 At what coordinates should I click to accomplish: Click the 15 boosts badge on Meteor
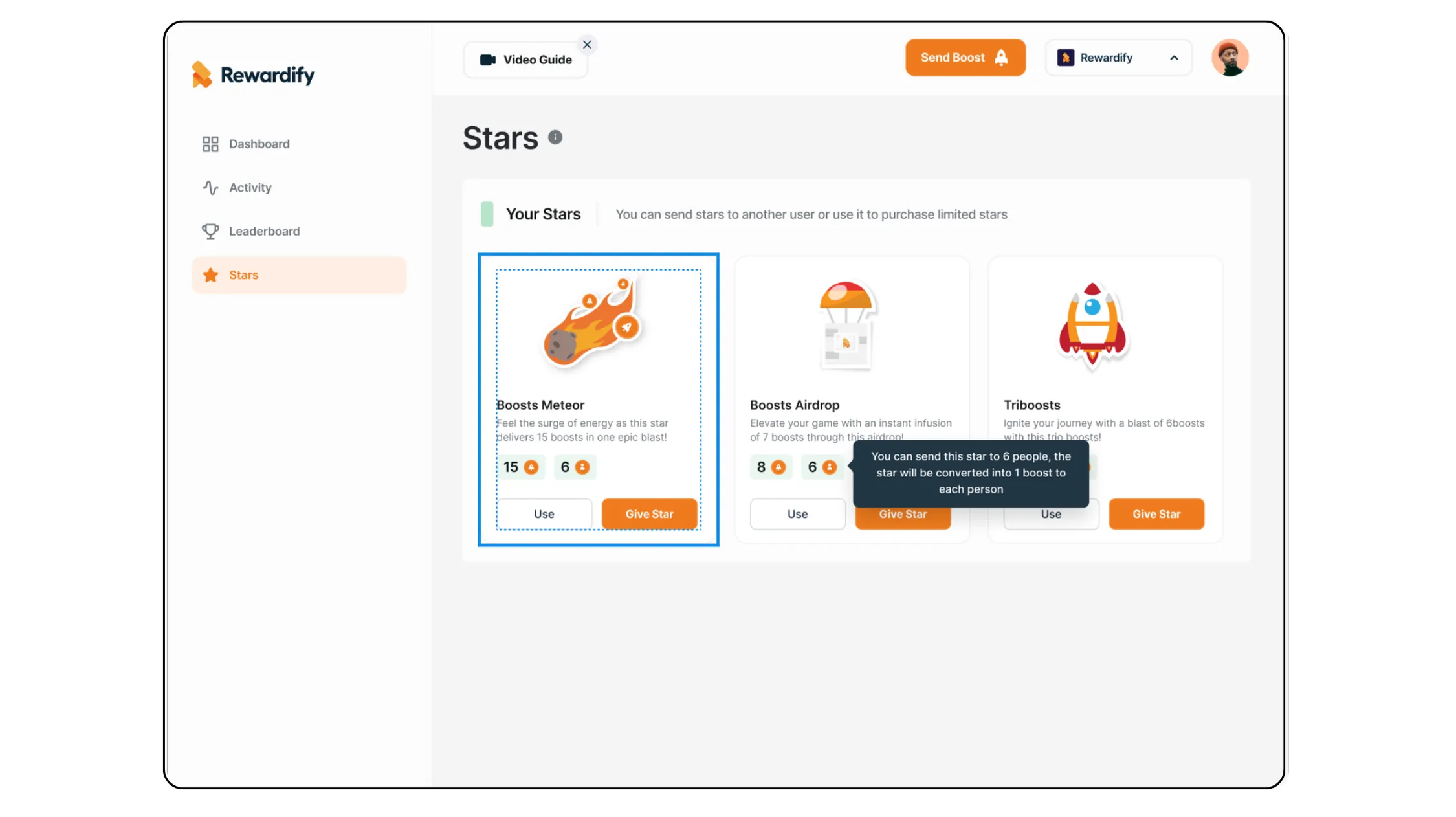point(521,467)
